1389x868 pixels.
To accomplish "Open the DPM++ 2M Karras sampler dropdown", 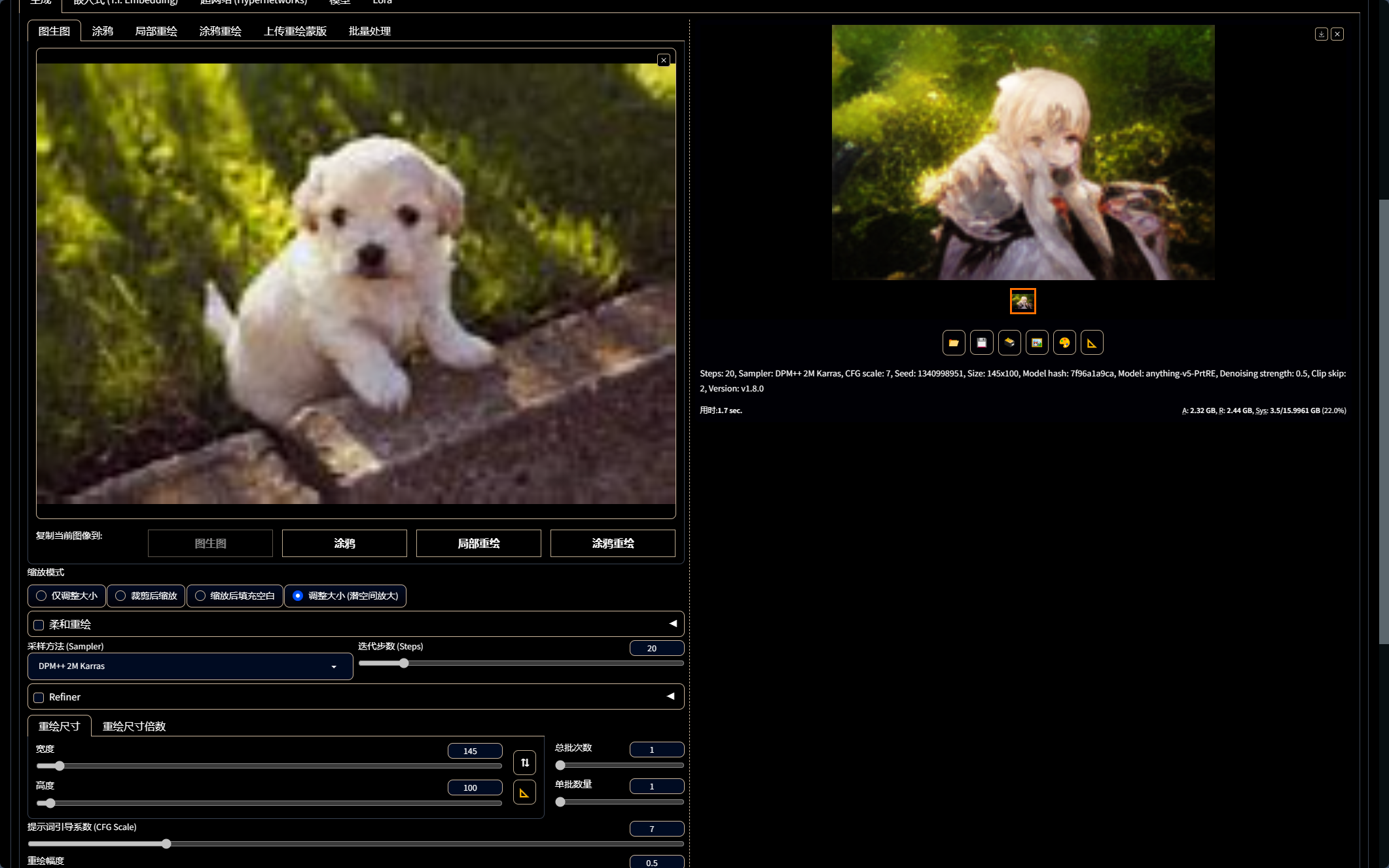I will coord(190,666).
